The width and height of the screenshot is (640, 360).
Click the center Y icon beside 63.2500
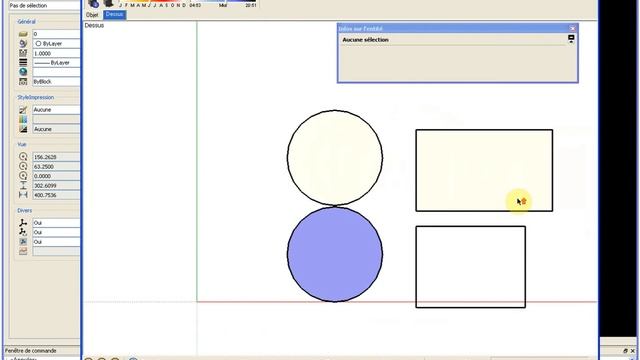(x=23, y=166)
